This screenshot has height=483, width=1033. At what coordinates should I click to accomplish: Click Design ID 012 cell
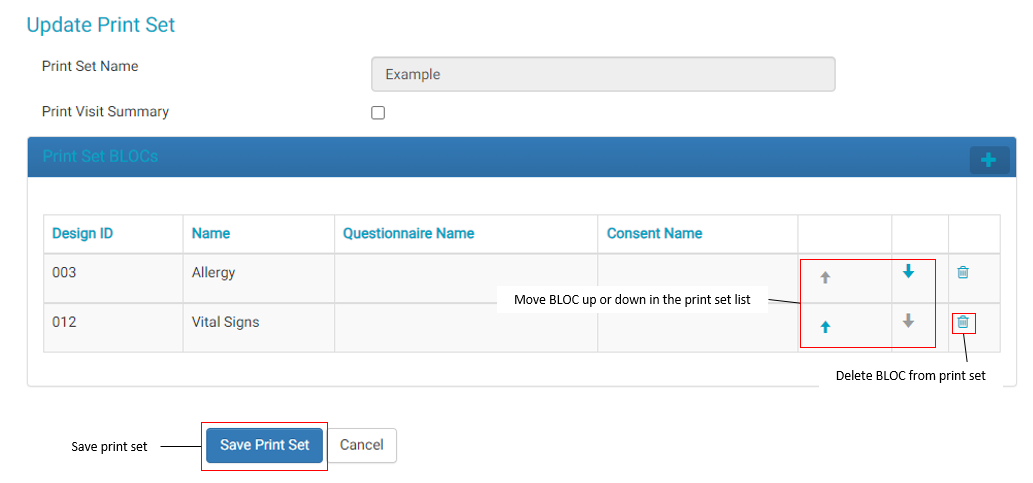64,323
